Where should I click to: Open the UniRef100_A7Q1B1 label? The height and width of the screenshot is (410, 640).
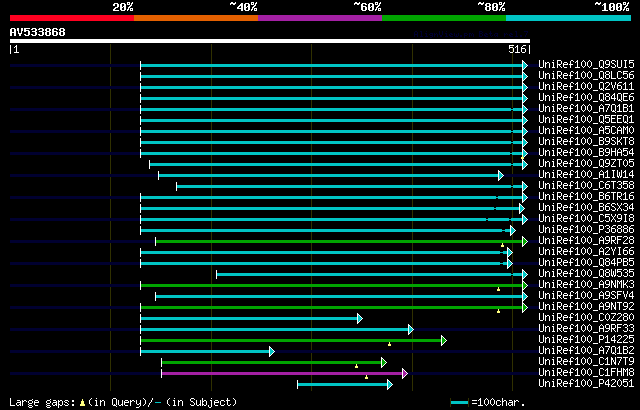(x=586, y=109)
